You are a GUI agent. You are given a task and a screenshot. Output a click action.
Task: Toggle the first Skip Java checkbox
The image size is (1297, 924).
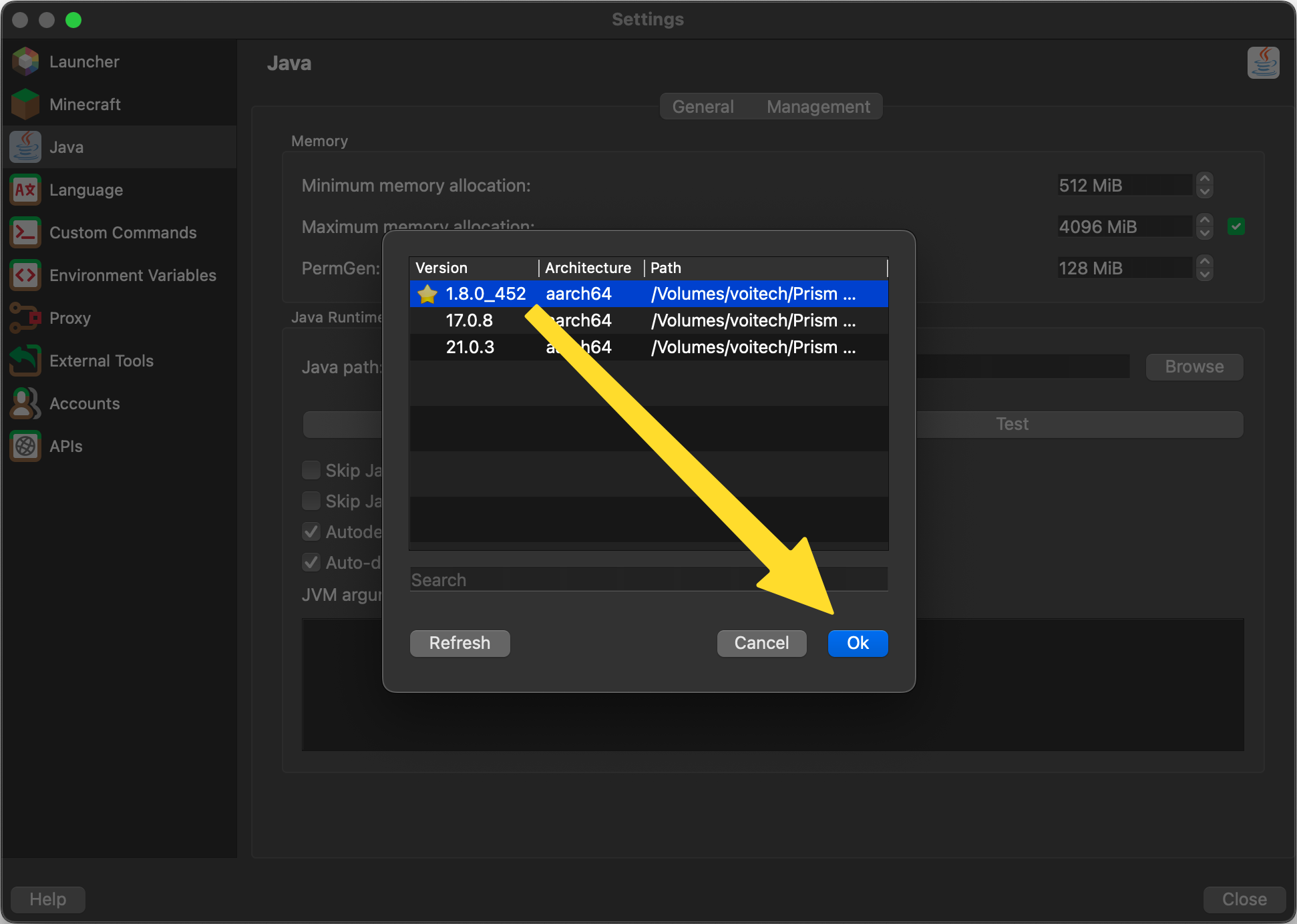pyautogui.click(x=311, y=470)
